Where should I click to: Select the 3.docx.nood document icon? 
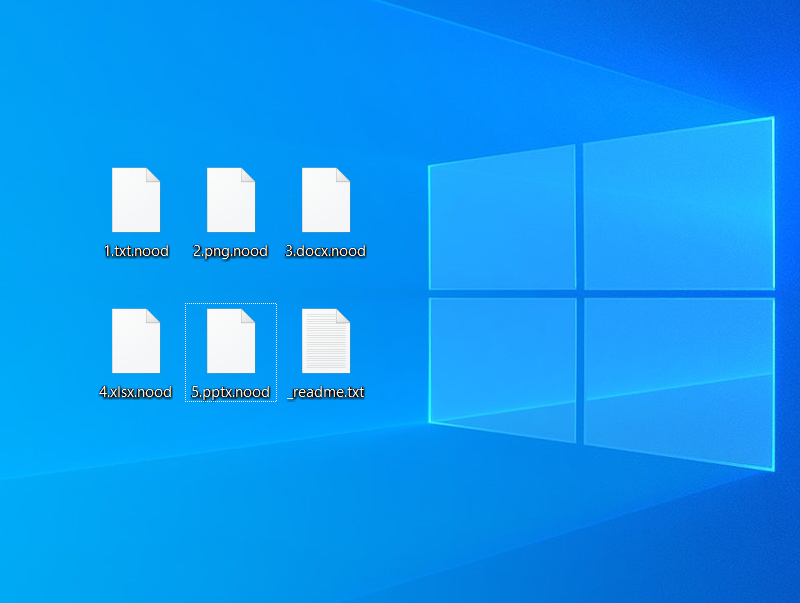[x=326, y=201]
